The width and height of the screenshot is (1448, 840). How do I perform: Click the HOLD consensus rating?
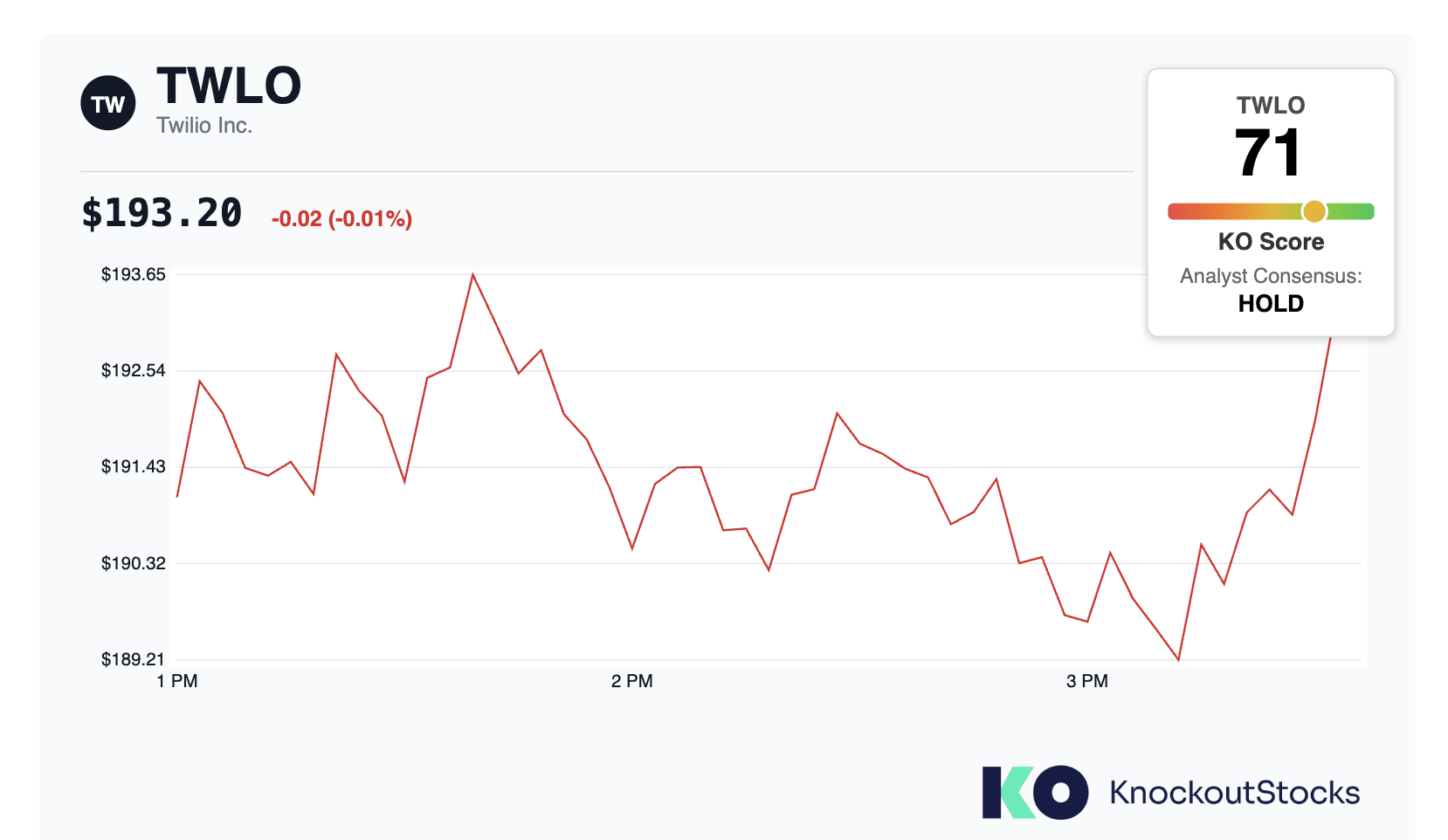tap(1271, 304)
